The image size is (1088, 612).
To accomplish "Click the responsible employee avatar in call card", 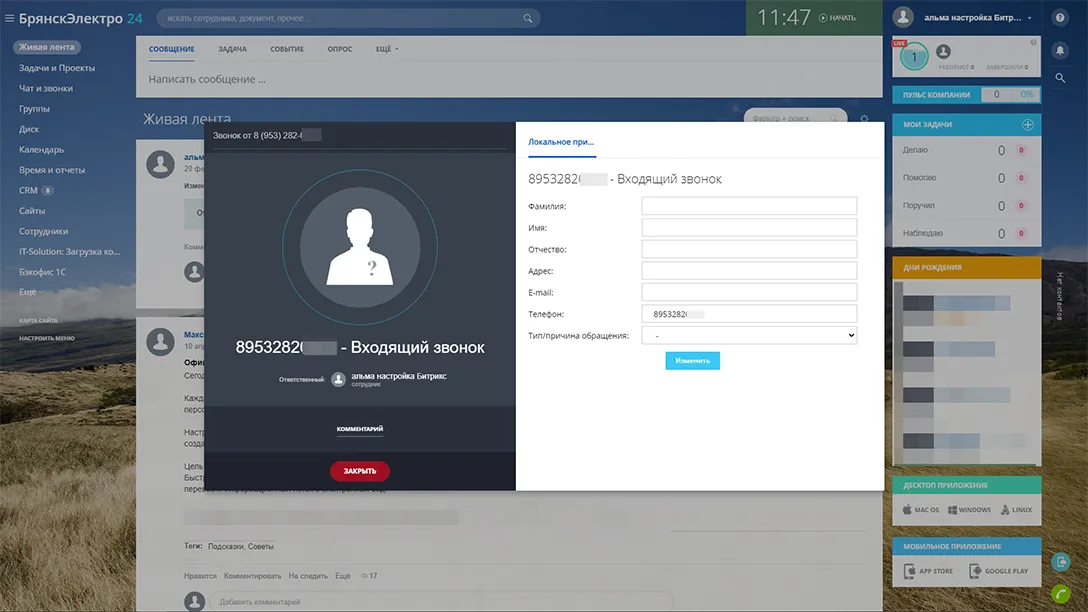I will [338, 380].
